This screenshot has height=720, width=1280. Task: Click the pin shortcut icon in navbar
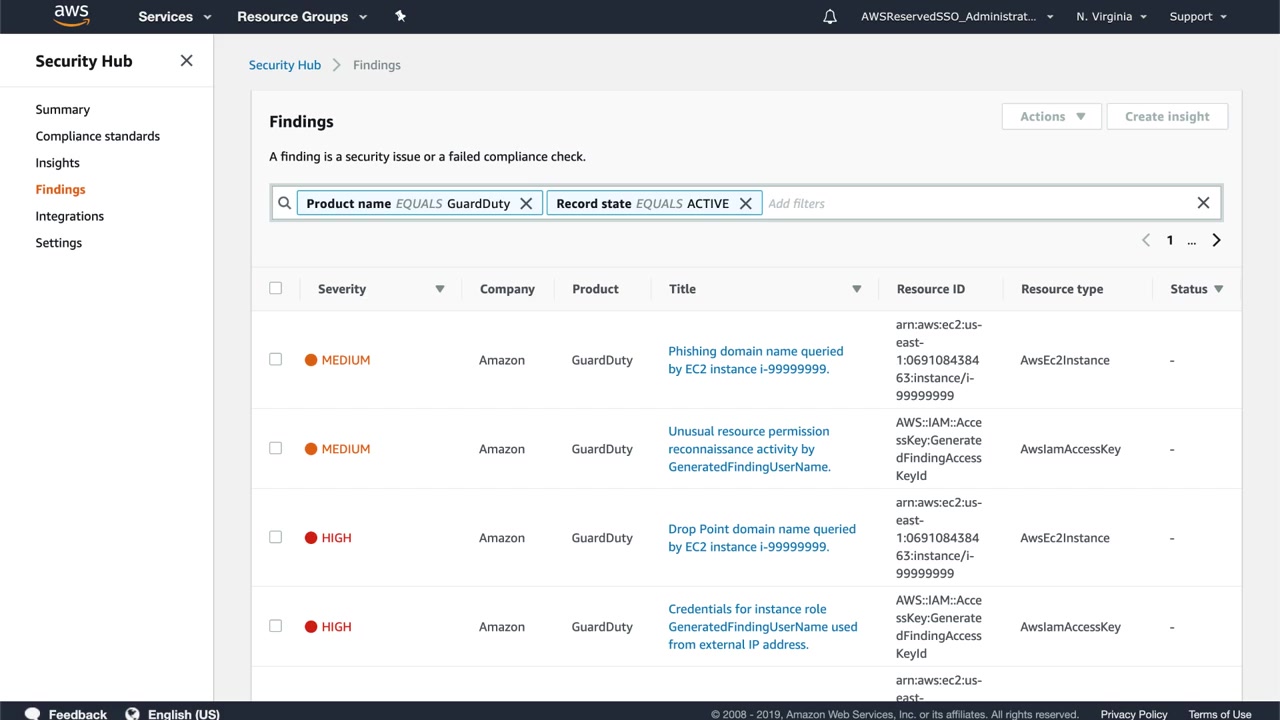(x=400, y=16)
